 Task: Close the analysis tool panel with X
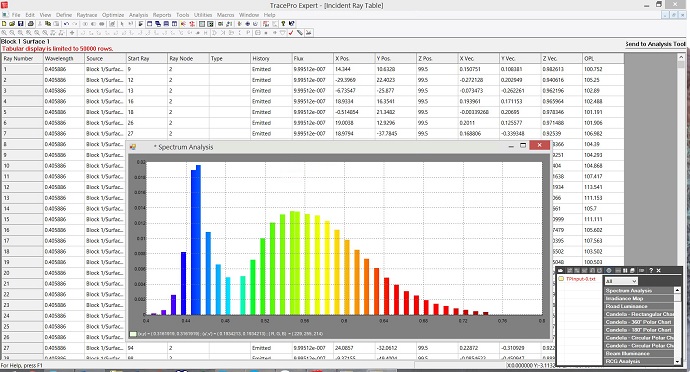(x=659, y=270)
